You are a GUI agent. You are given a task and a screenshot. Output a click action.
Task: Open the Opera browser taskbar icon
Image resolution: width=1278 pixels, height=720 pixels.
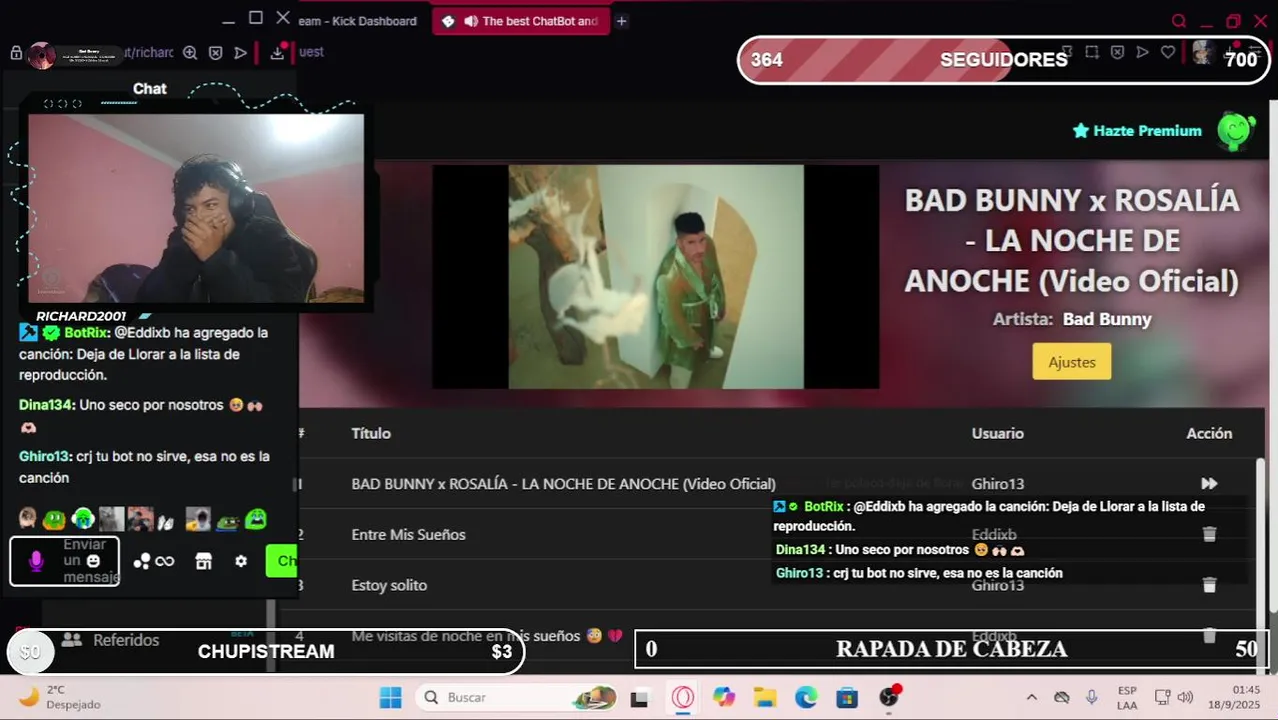tap(683, 697)
